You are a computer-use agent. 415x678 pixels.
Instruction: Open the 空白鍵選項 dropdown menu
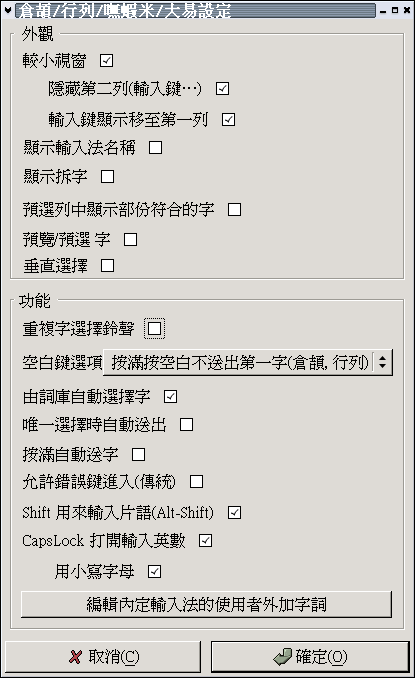pos(248,362)
